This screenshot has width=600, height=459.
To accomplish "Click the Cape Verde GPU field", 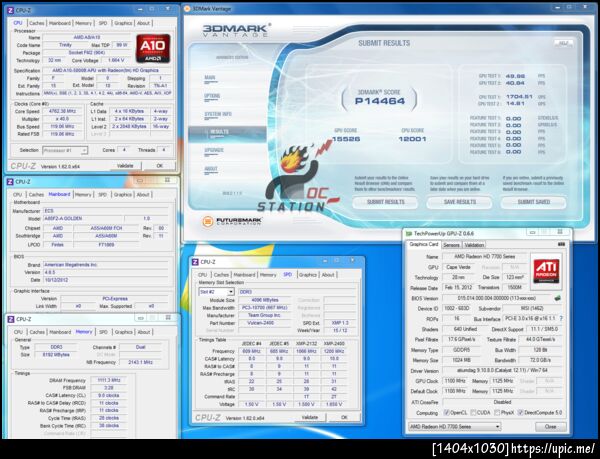I will [x=457, y=267].
